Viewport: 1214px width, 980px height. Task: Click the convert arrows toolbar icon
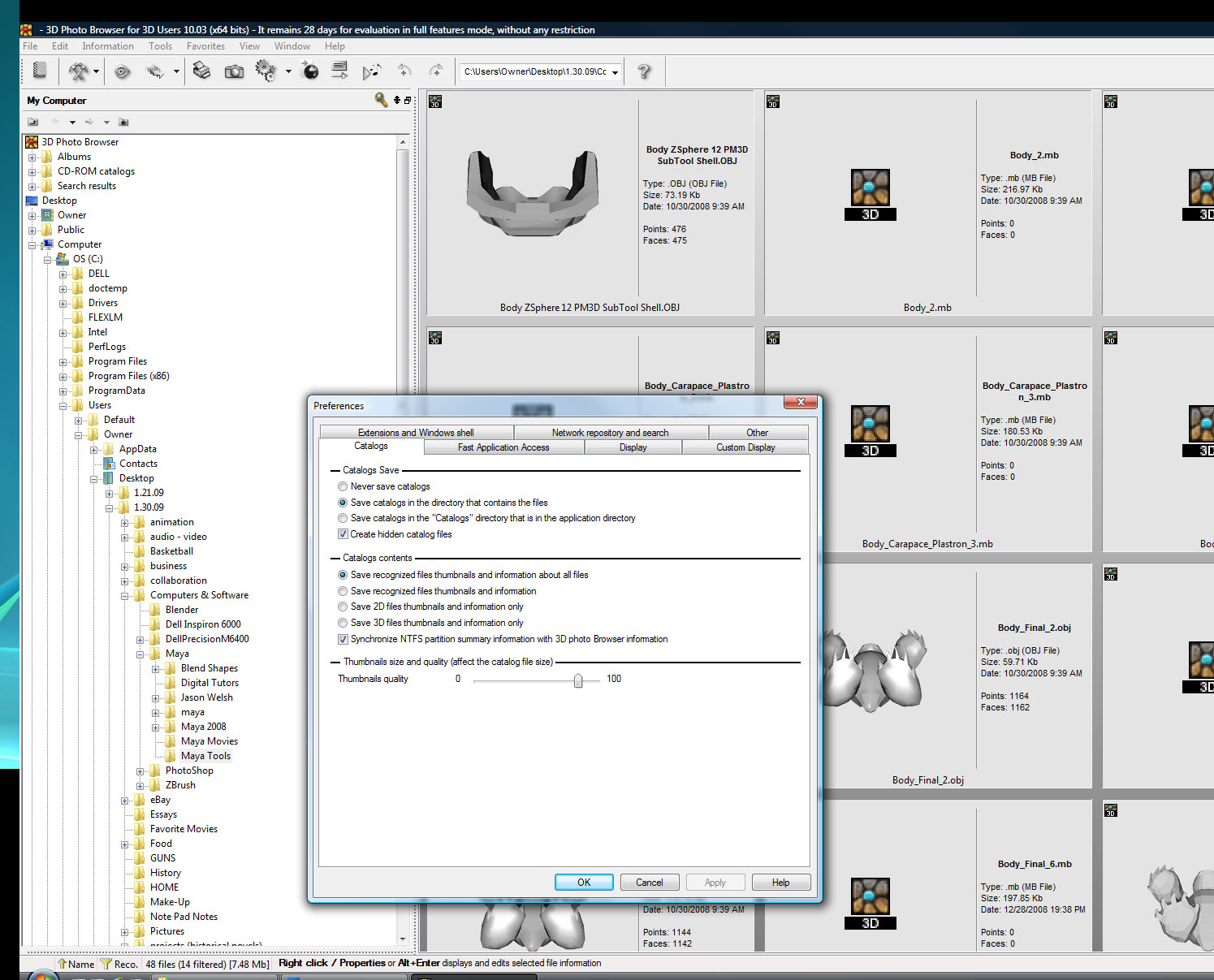point(154,71)
